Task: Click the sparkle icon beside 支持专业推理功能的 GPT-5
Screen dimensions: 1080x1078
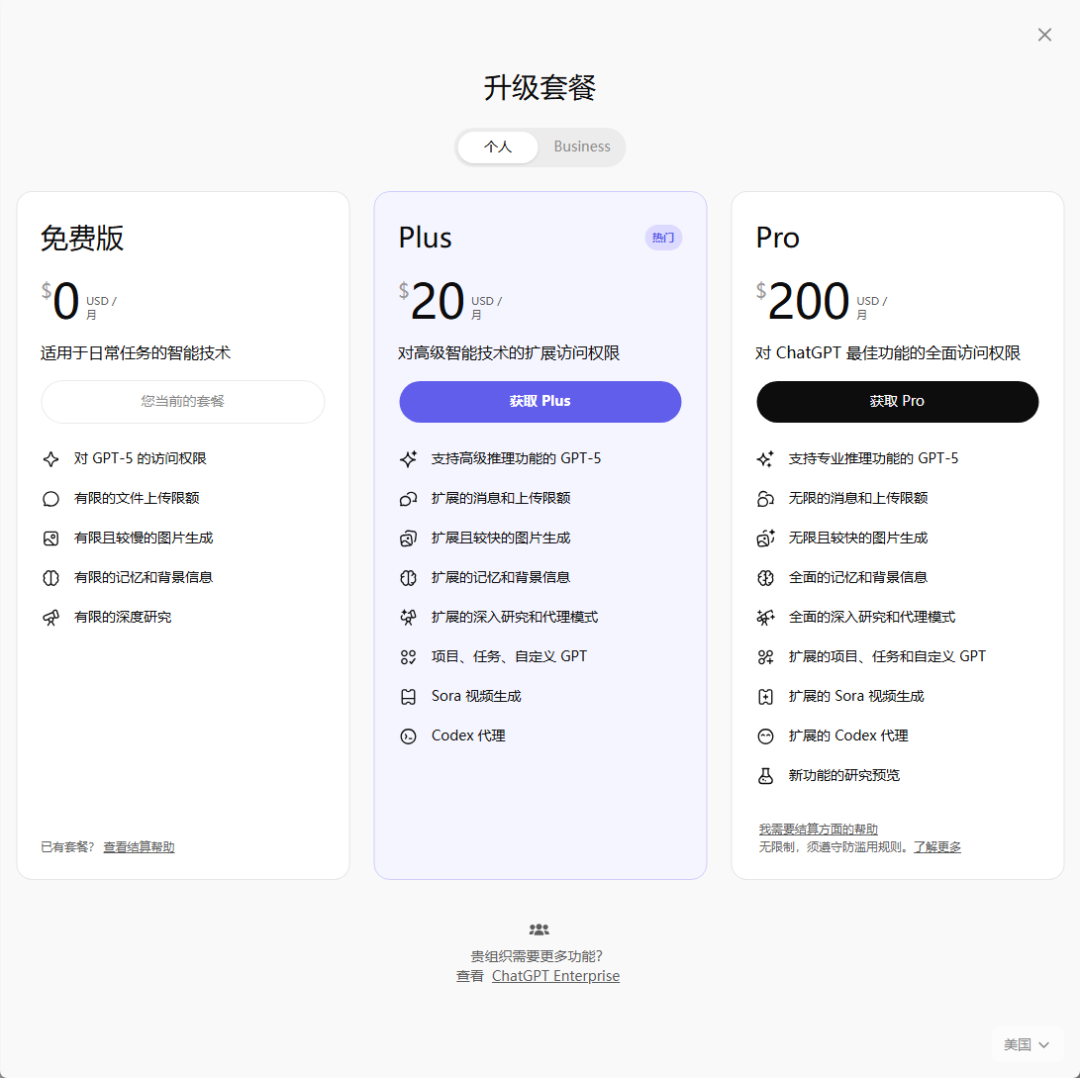Action: [x=765, y=459]
